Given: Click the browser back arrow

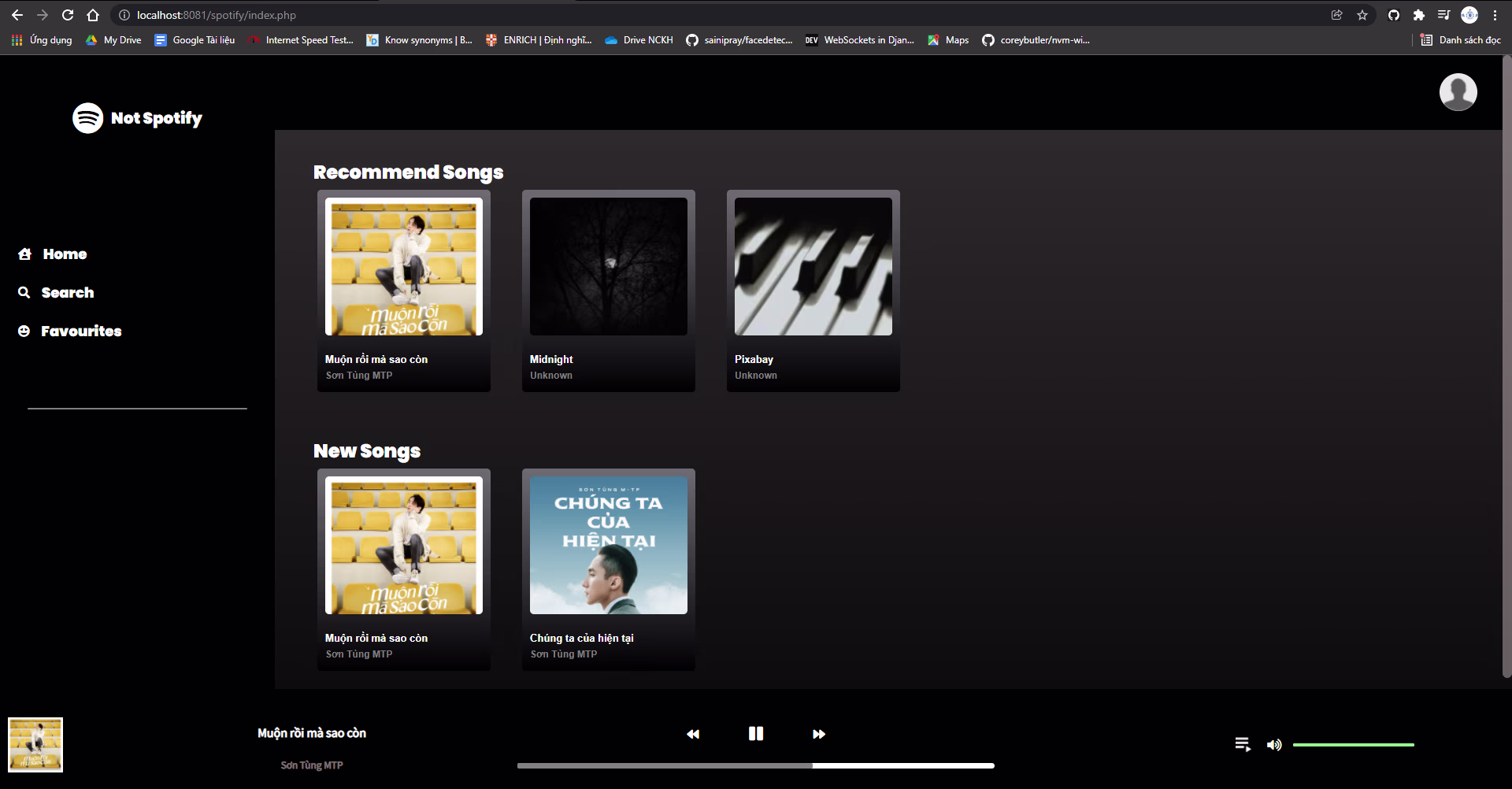Looking at the screenshot, I should [17, 15].
